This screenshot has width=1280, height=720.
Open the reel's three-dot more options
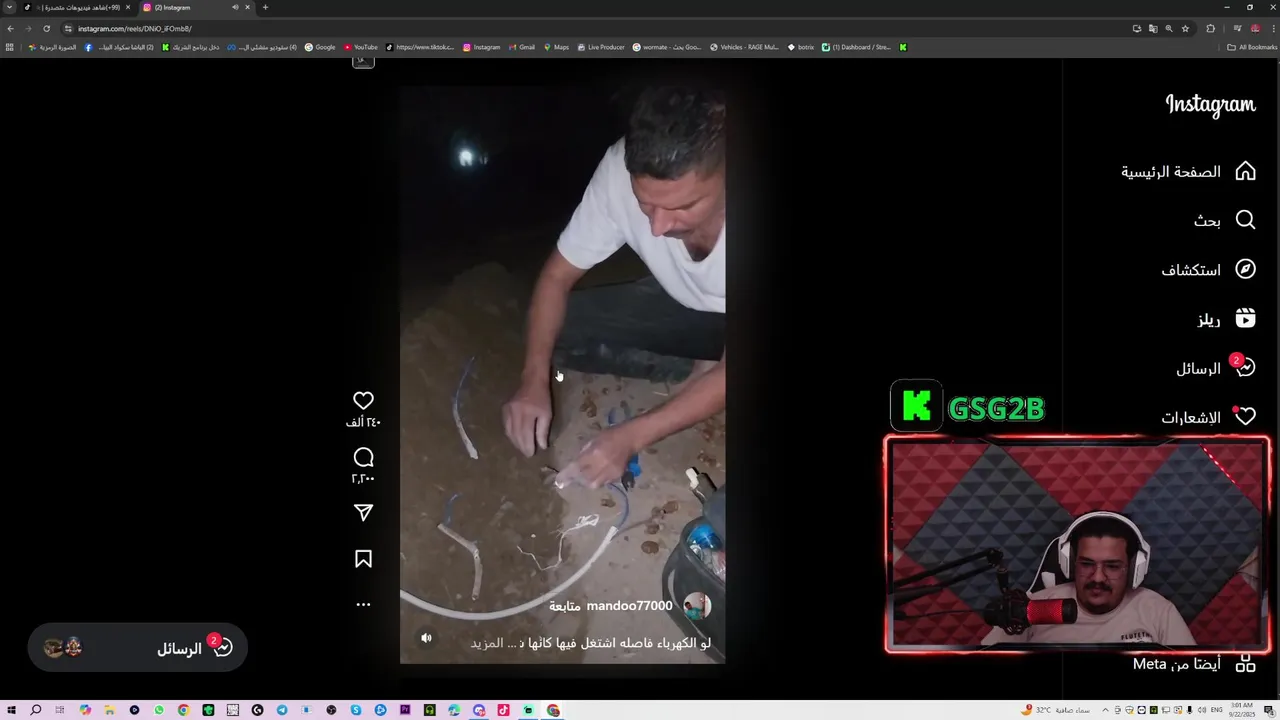tap(363, 604)
